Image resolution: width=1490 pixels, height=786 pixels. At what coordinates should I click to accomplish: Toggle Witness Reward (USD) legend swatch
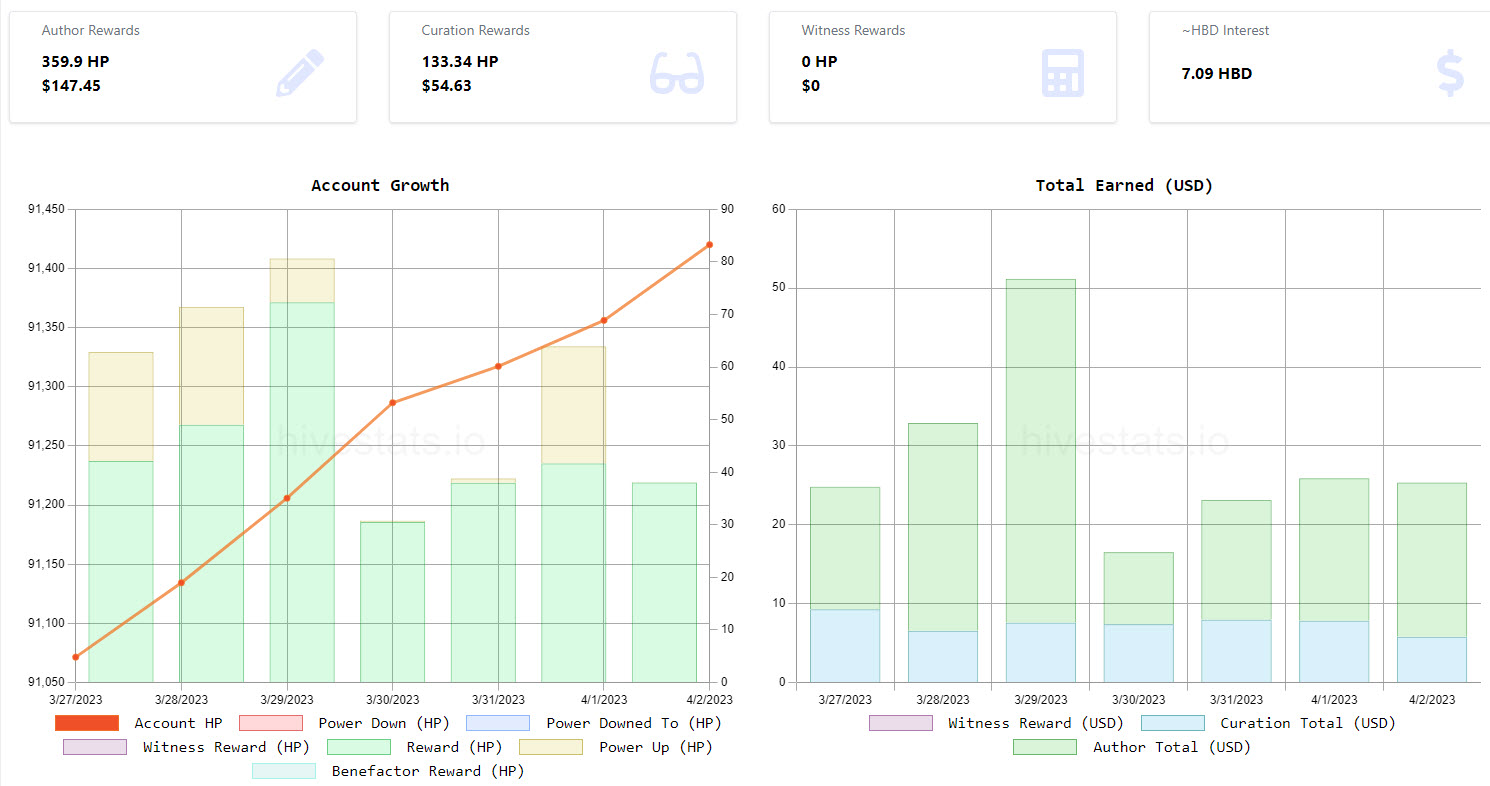click(x=900, y=723)
